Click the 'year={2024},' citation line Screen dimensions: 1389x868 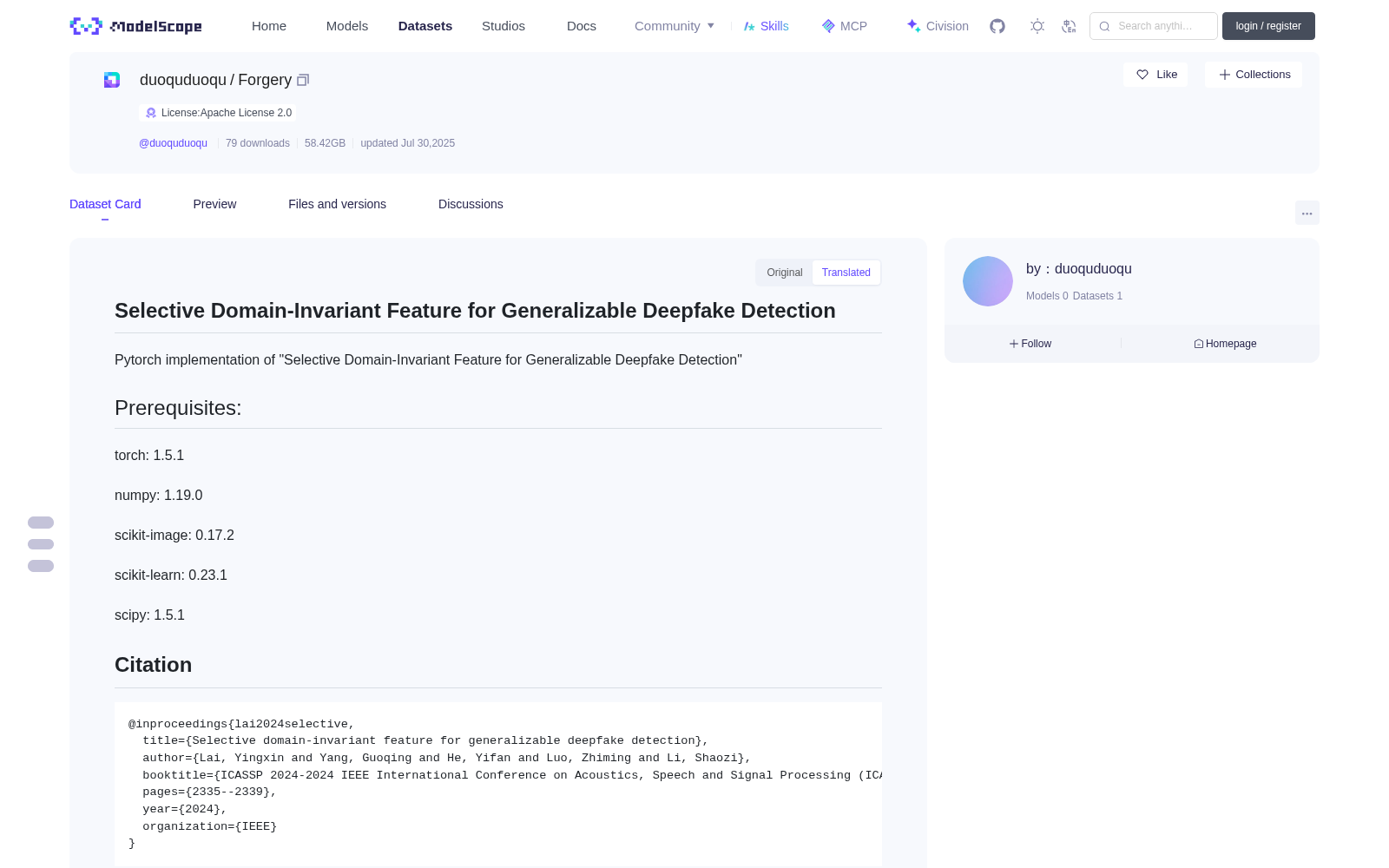(x=185, y=809)
